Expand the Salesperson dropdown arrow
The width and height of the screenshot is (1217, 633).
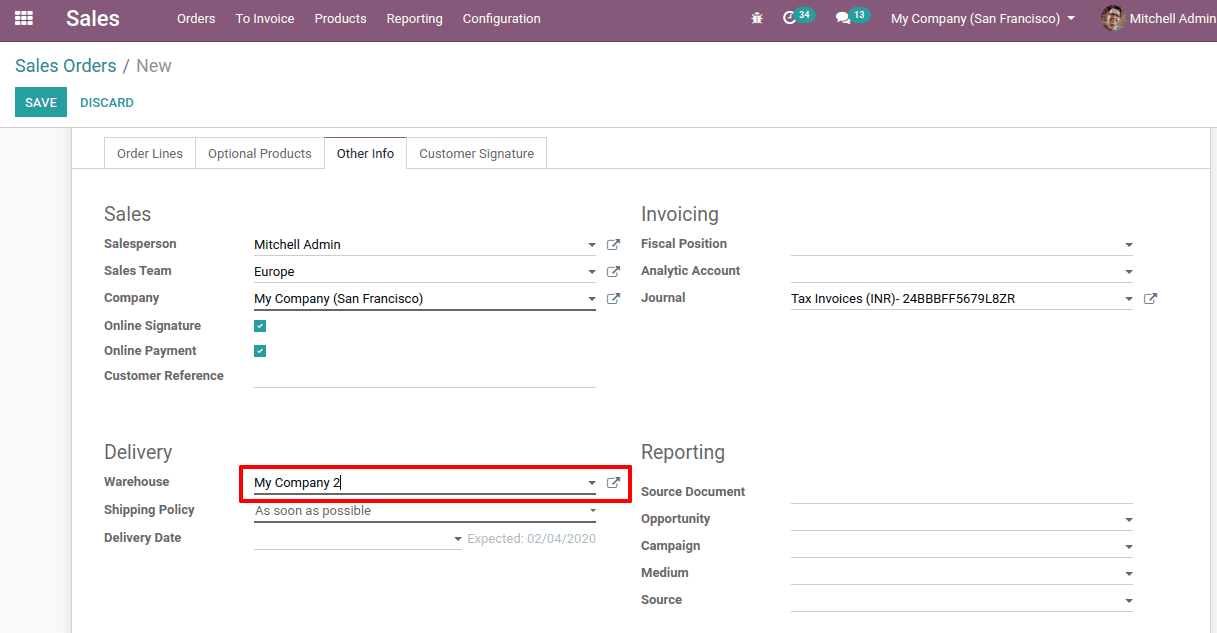(x=591, y=245)
